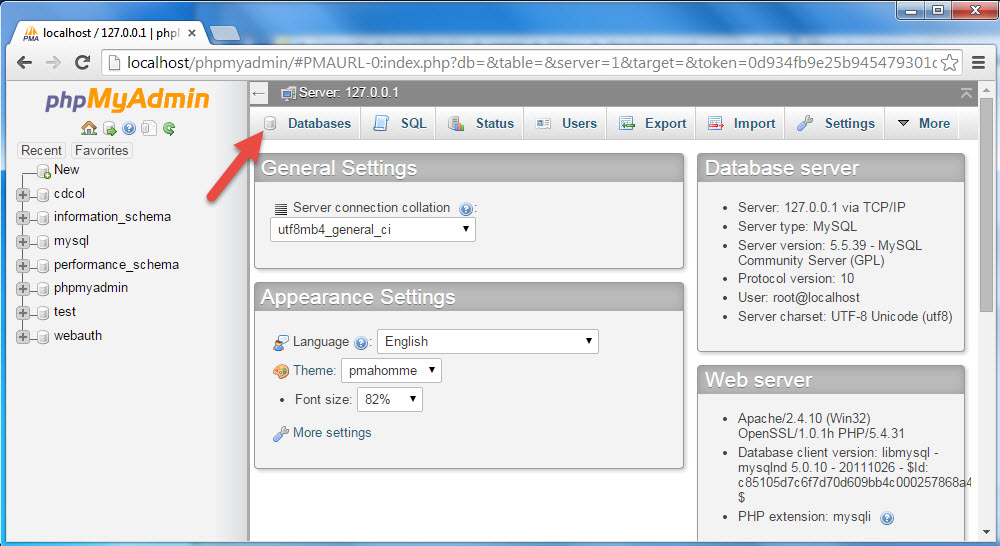This screenshot has width=1000, height=546.
Task: Open the Server connection collation dropdown
Action: coord(373,230)
